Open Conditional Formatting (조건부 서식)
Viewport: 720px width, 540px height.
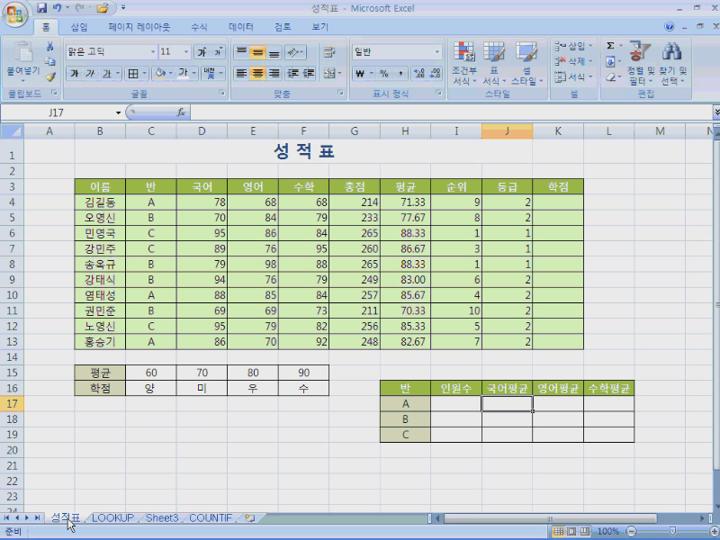point(464,63)
